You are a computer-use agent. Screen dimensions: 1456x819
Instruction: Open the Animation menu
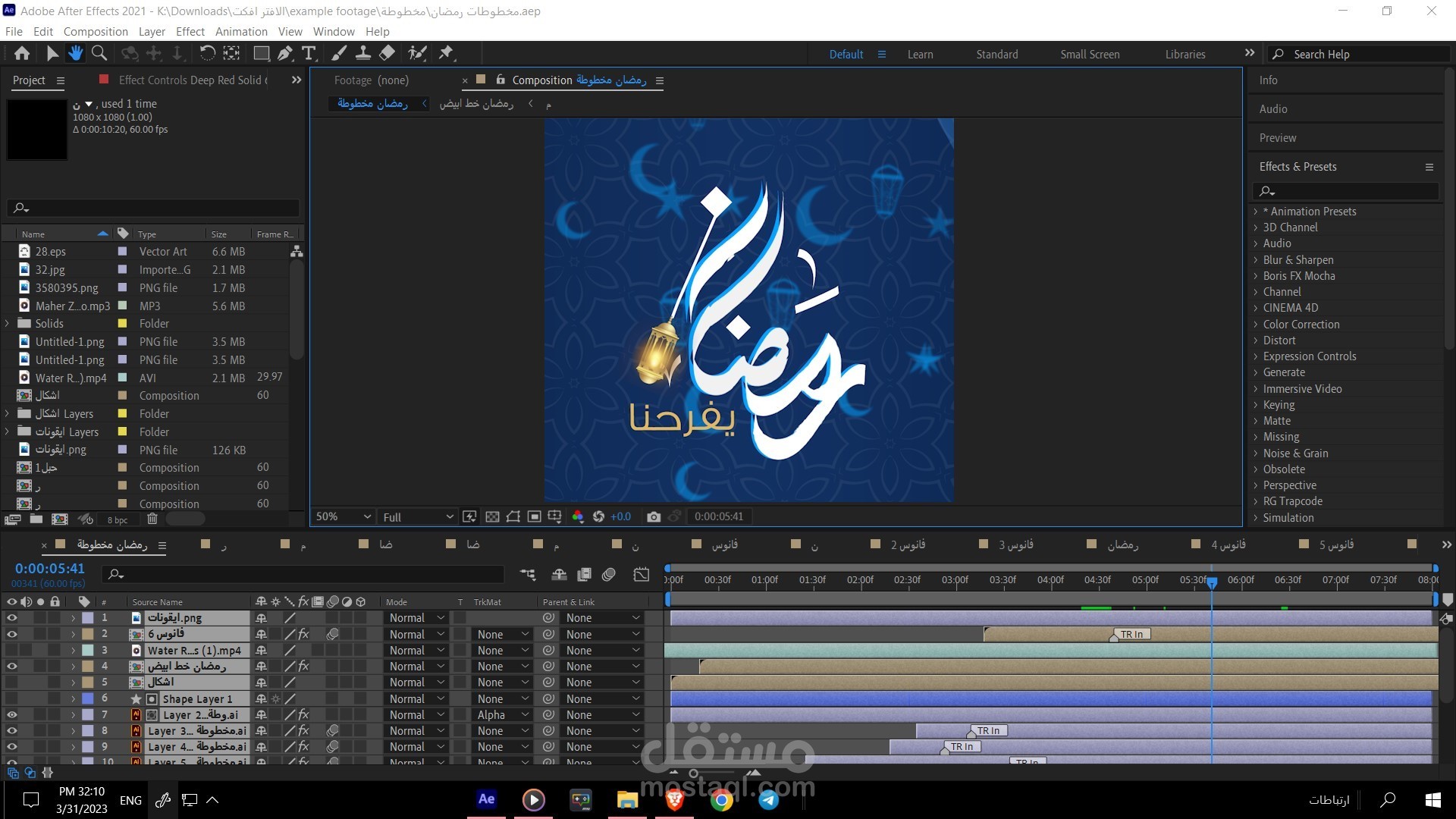click(241, 31)
